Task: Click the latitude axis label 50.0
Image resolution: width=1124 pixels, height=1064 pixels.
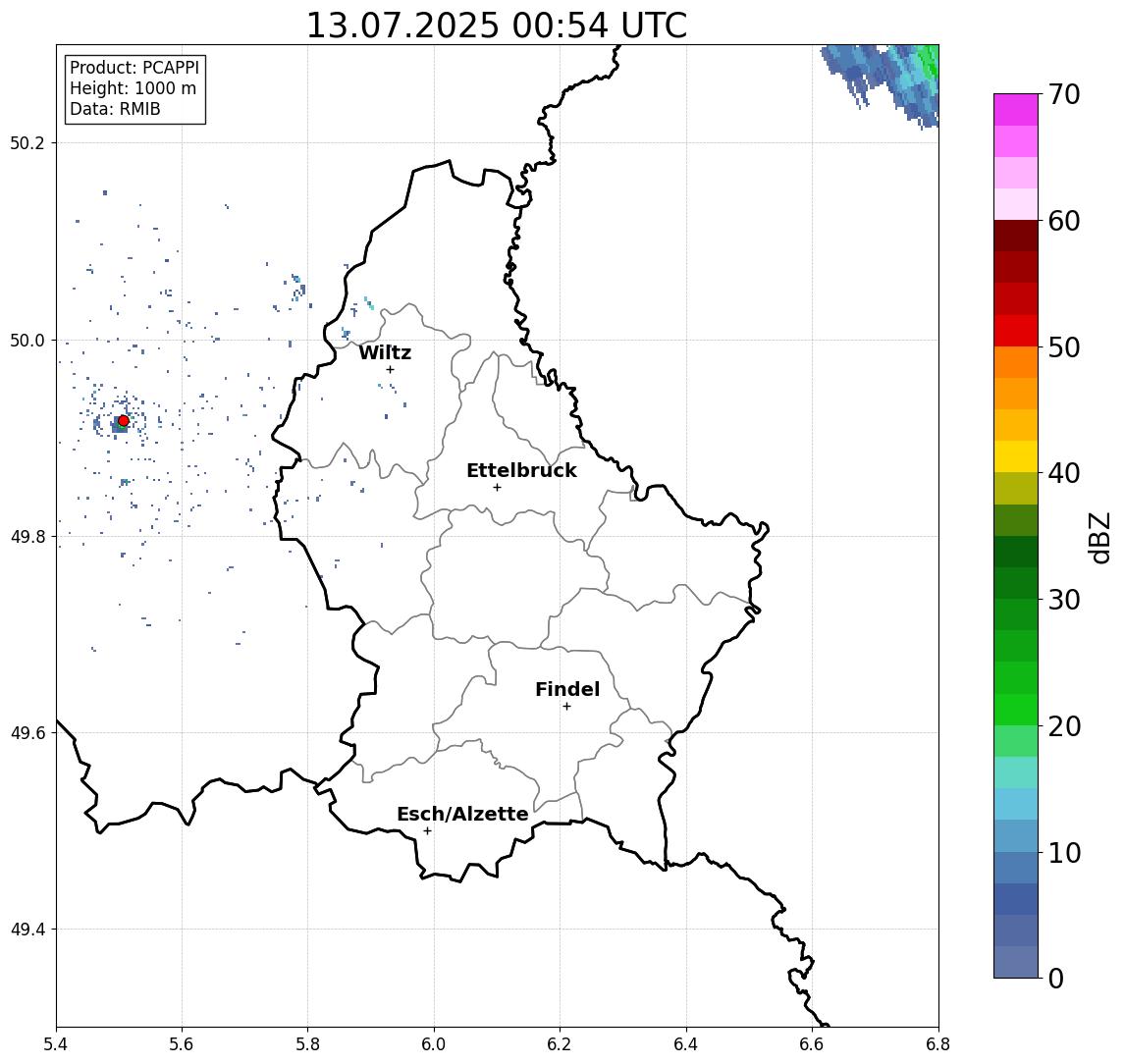Action: click(x=27, y=340)
